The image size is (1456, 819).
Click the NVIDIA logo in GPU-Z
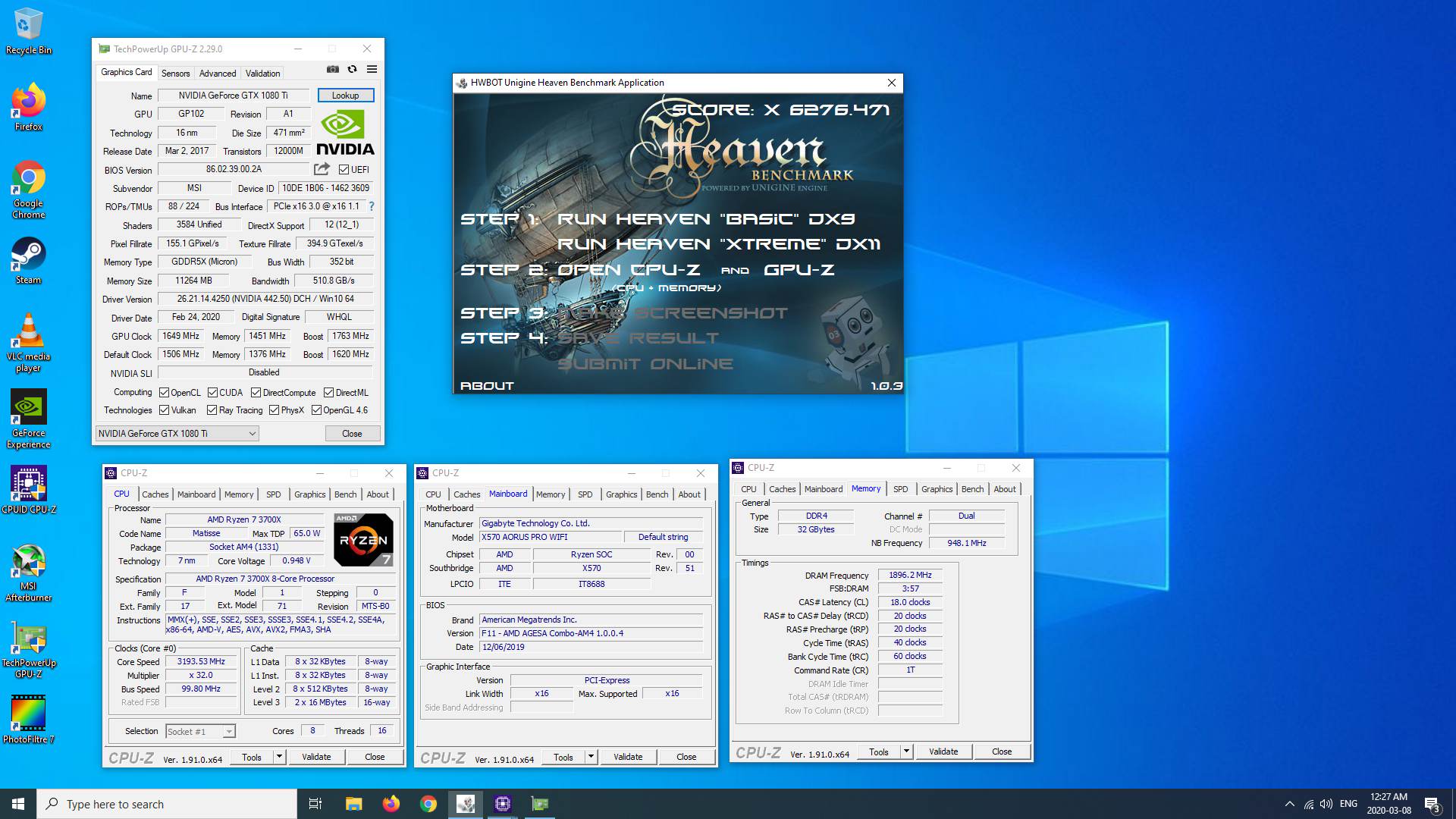345,133
